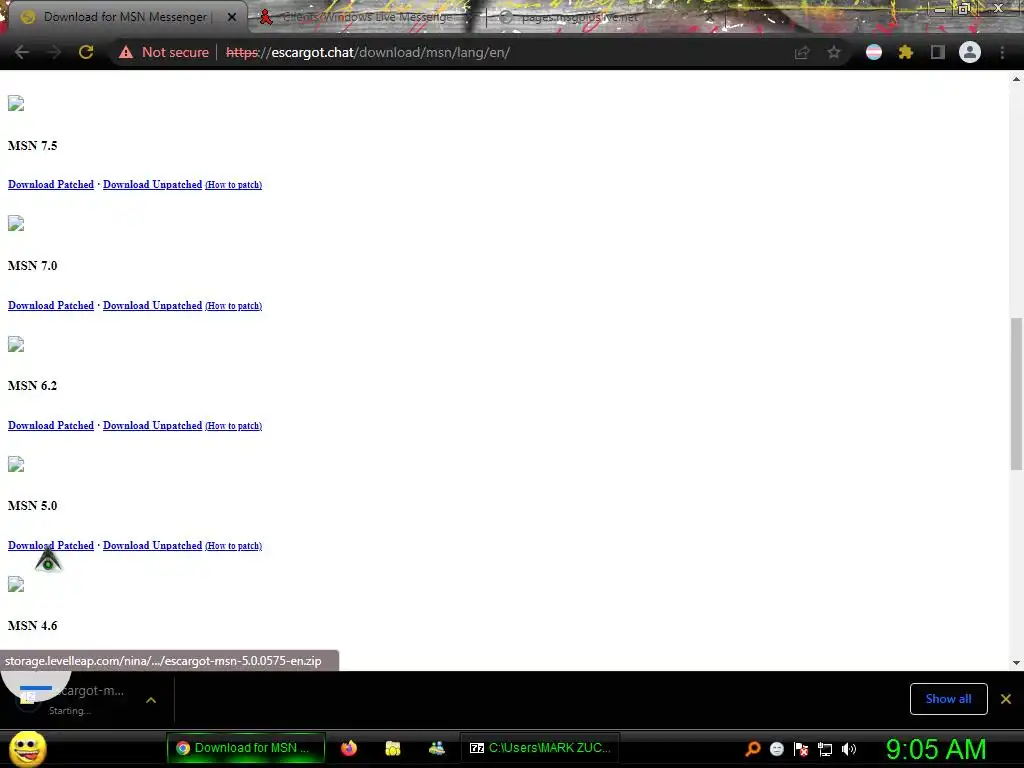Viewport: 1024px width, 768px height.
Task: Click broken image above MSN 4.6
Action: (16, 584)
